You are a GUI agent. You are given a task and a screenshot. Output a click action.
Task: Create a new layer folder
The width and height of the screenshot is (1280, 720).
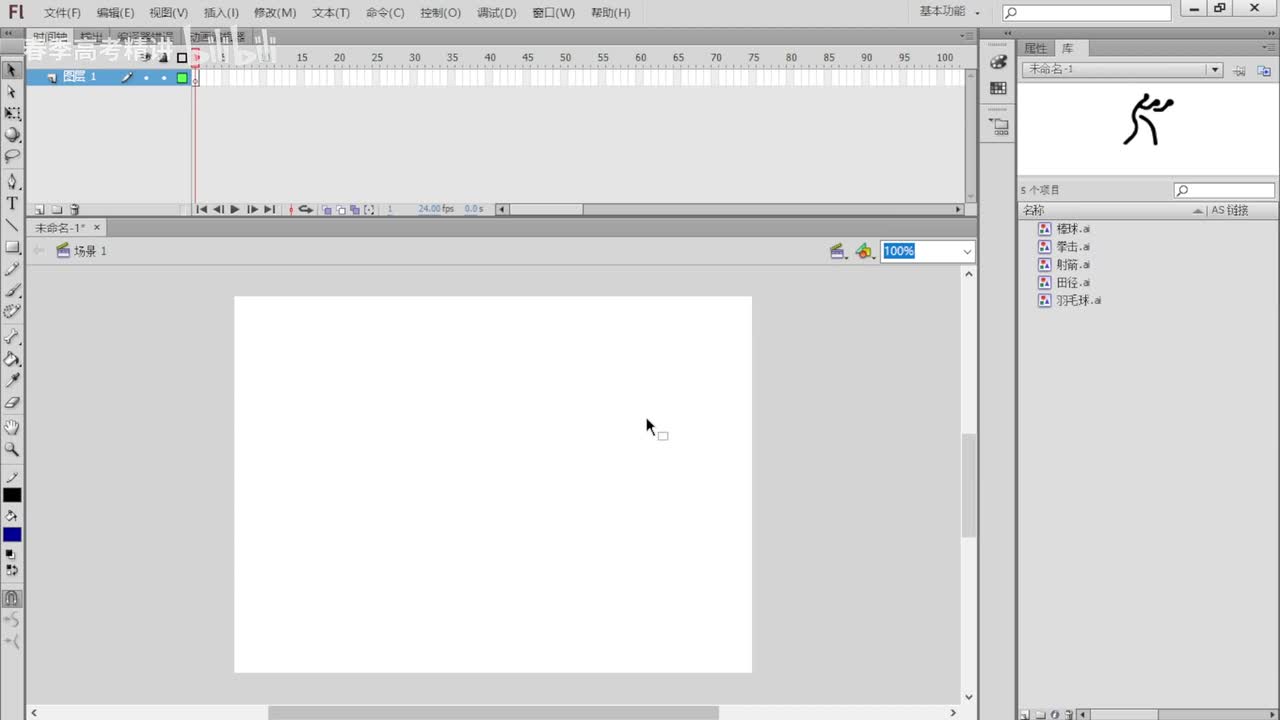coord(57,210)
